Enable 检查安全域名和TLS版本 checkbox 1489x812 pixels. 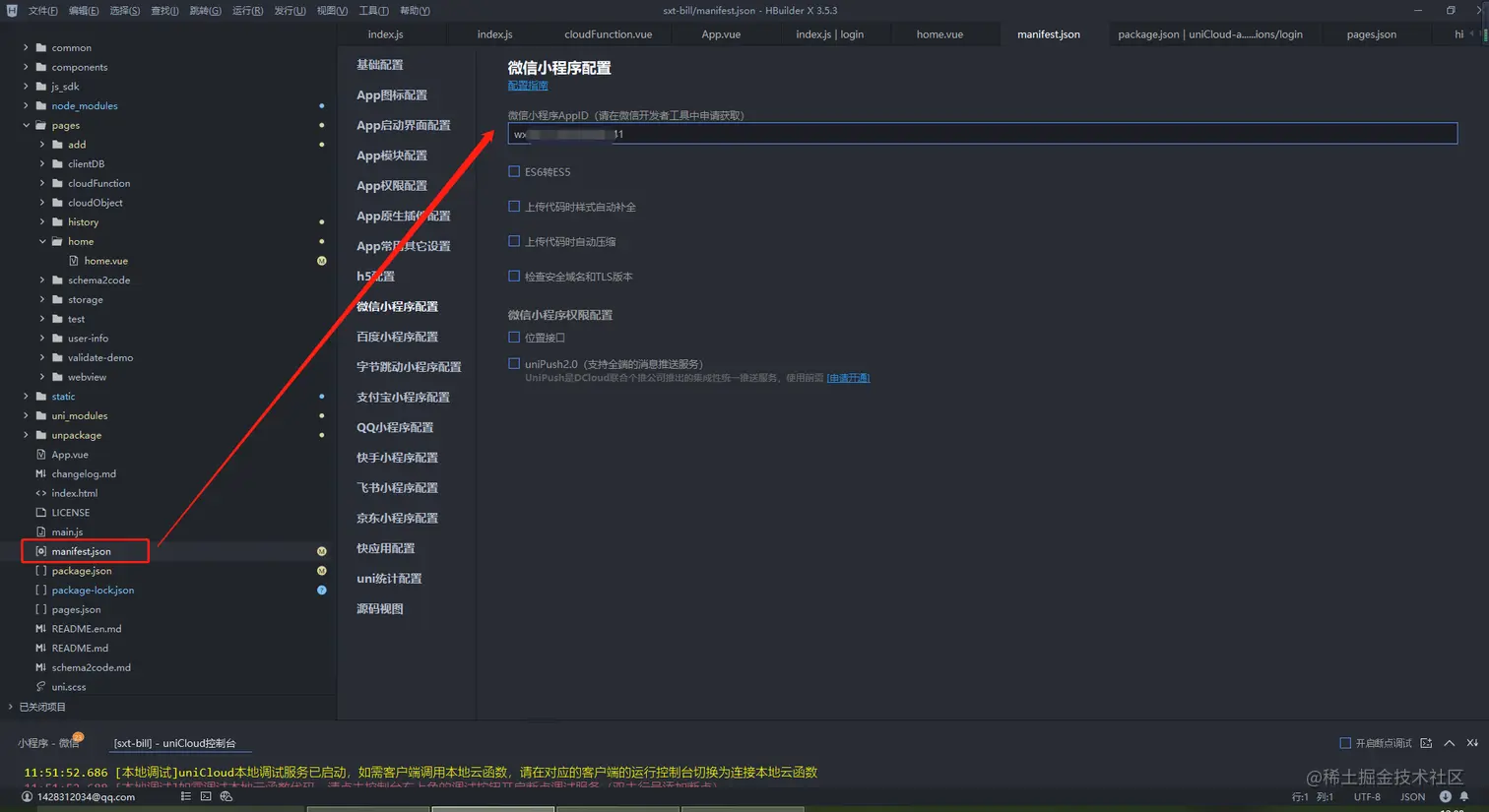(x=514, y=277)
